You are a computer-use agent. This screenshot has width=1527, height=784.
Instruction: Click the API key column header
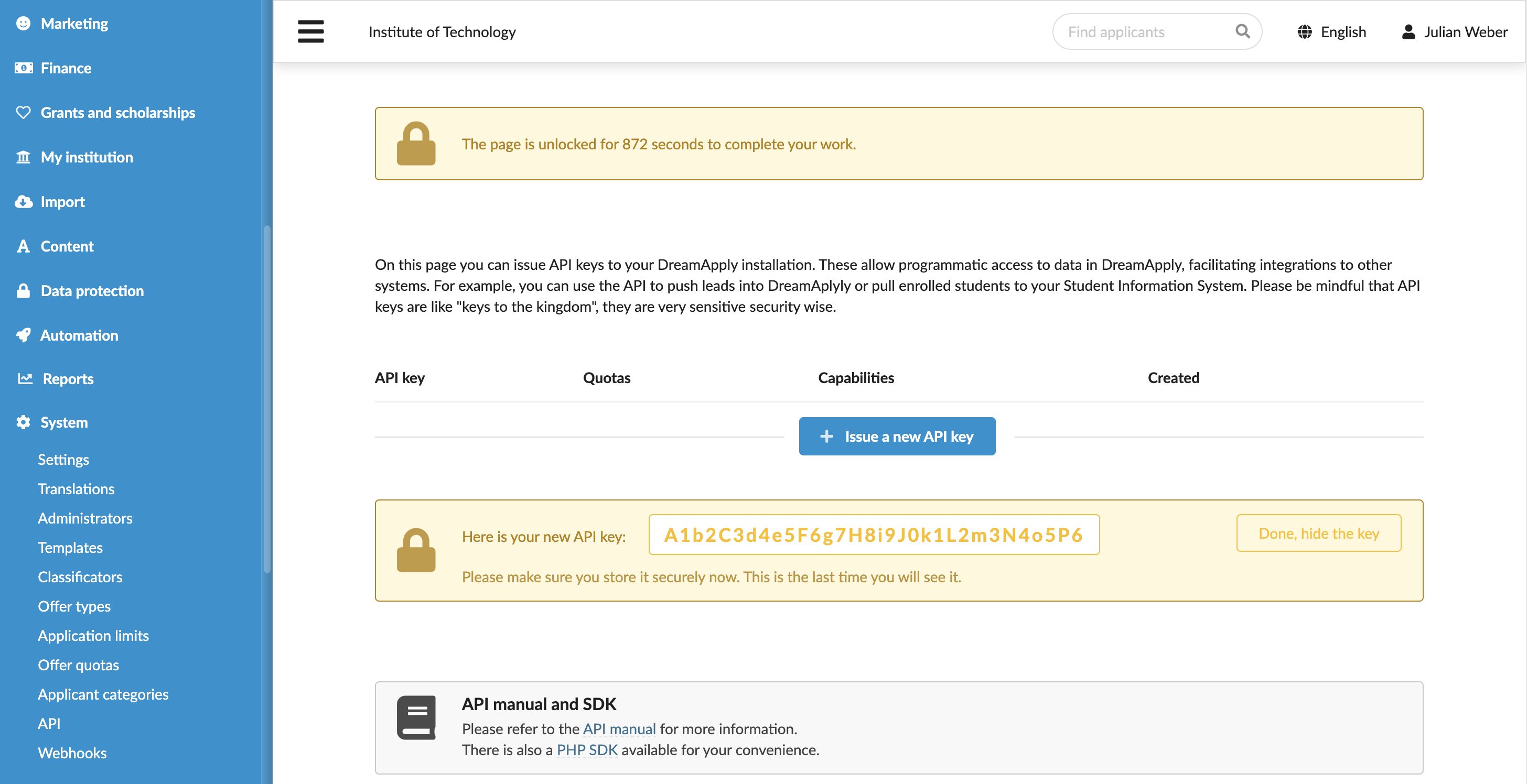coord(400,377)
